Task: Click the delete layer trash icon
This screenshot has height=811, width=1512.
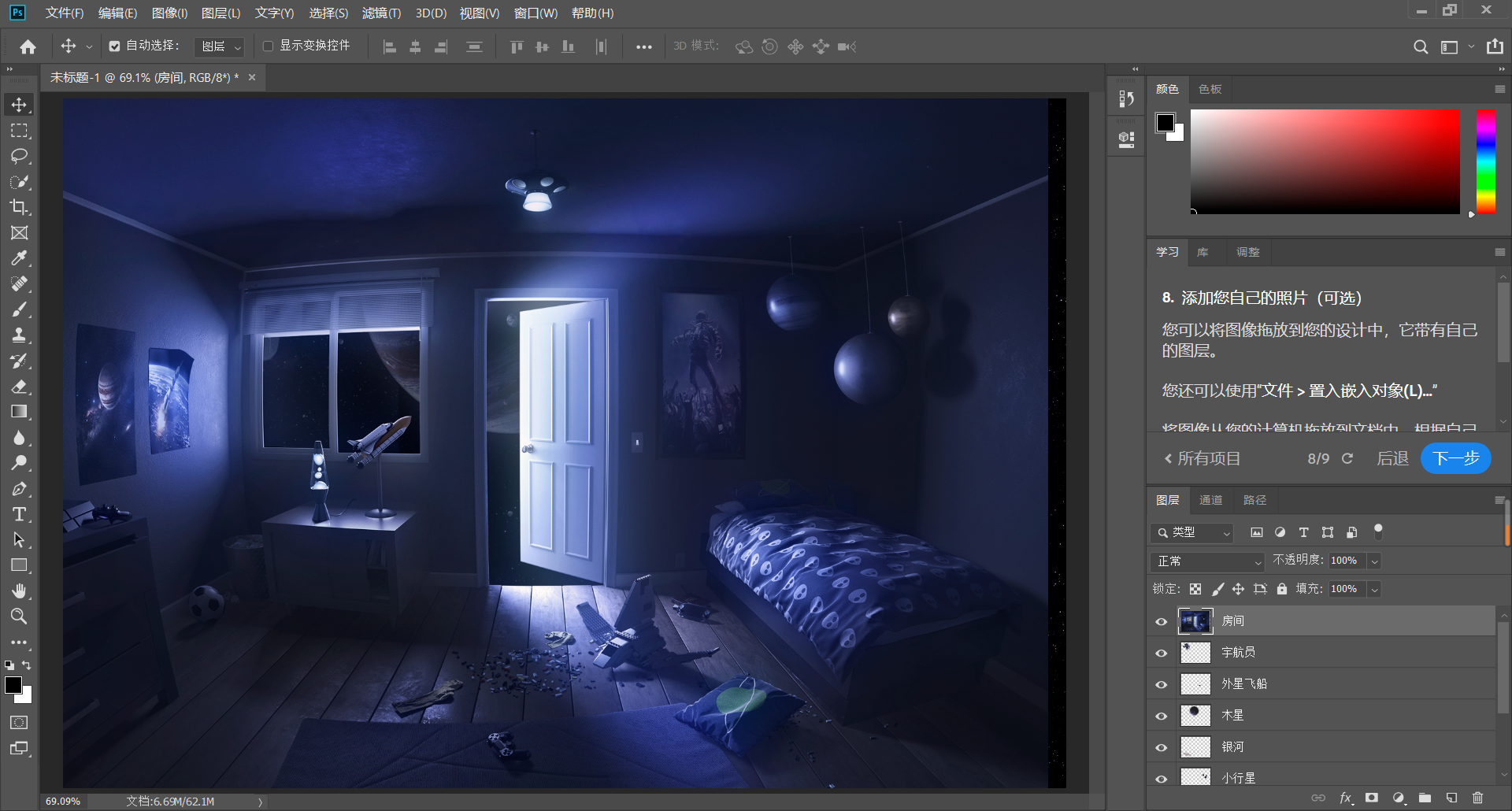Action: [x=1477, y=798]
